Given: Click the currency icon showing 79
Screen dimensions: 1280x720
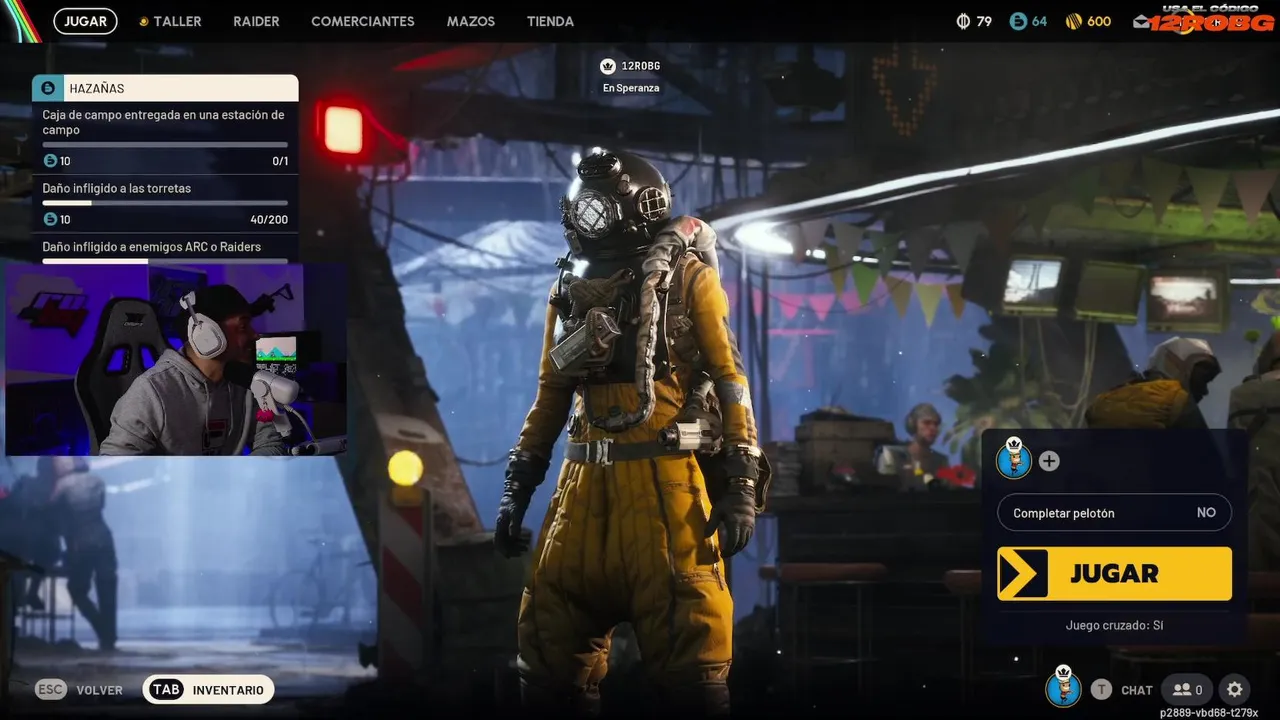Looking at the screenshot, I should coord(964,21).
